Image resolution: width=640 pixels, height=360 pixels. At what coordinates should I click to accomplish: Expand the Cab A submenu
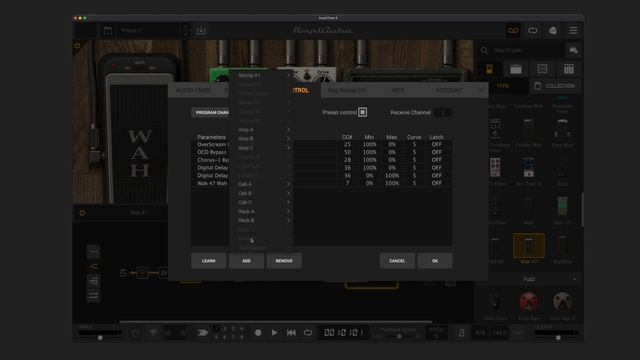tap(261, 184)
